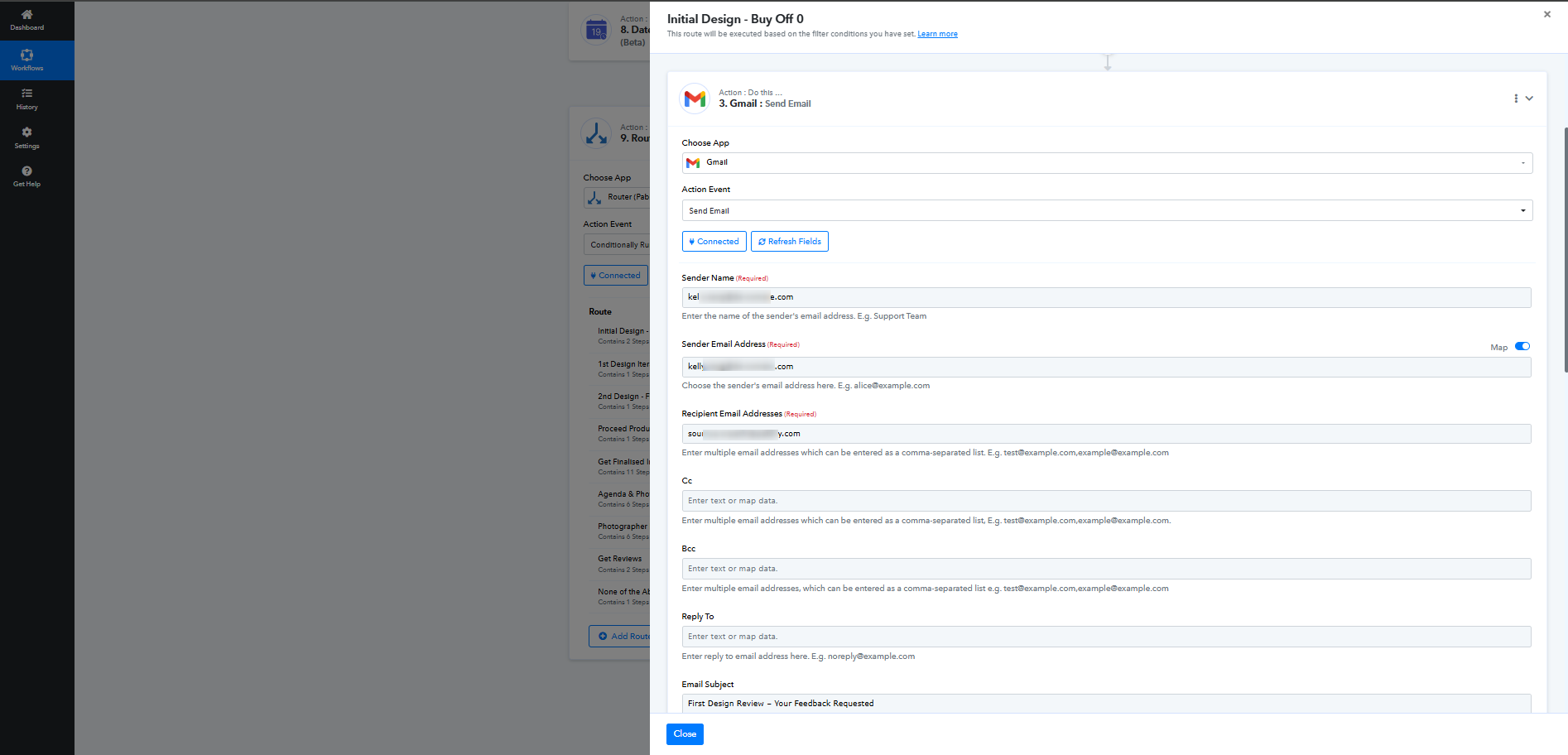
Task: Toggle the Map switch for sender email
Action: click(1522, 347)
